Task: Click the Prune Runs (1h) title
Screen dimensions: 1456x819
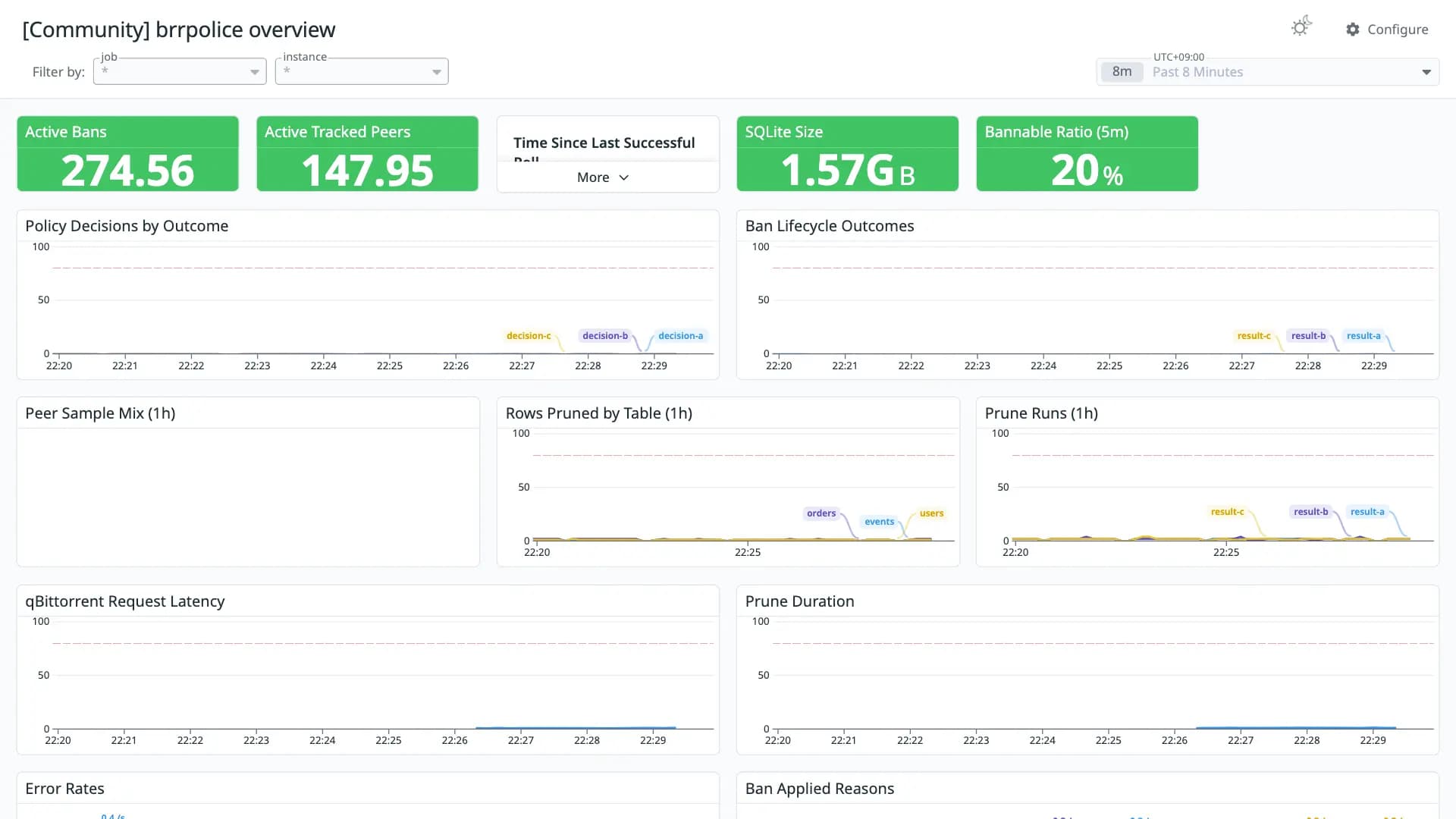Action: (1041, 413)
